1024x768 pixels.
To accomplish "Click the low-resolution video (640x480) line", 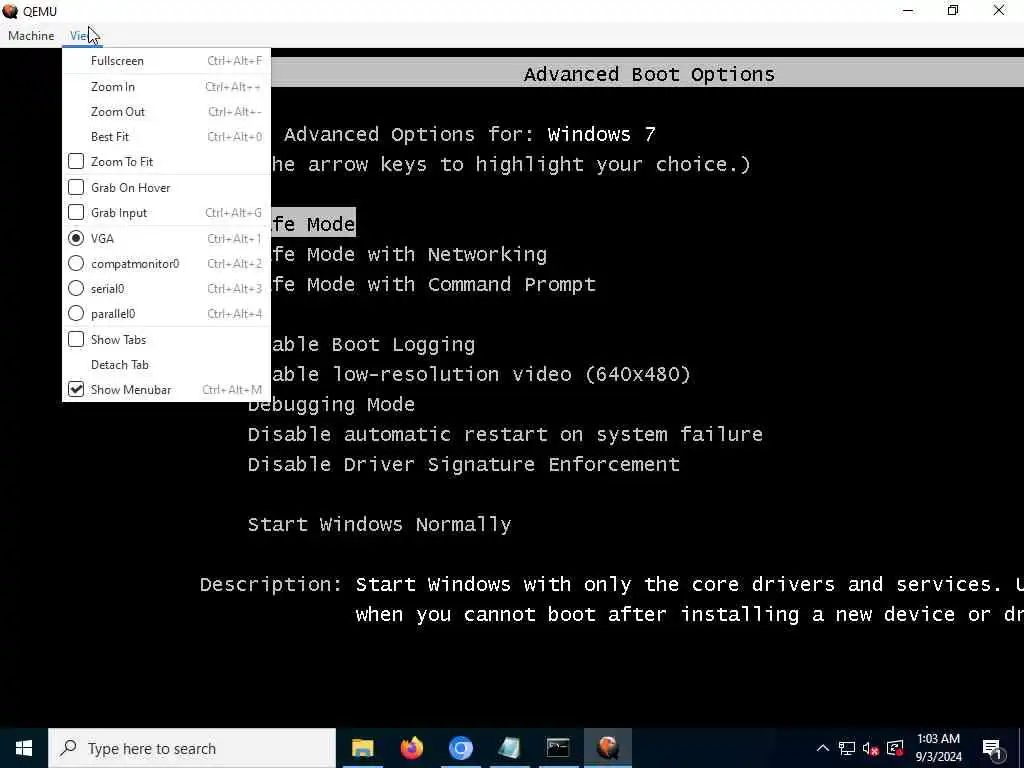I will pos(481,374).
